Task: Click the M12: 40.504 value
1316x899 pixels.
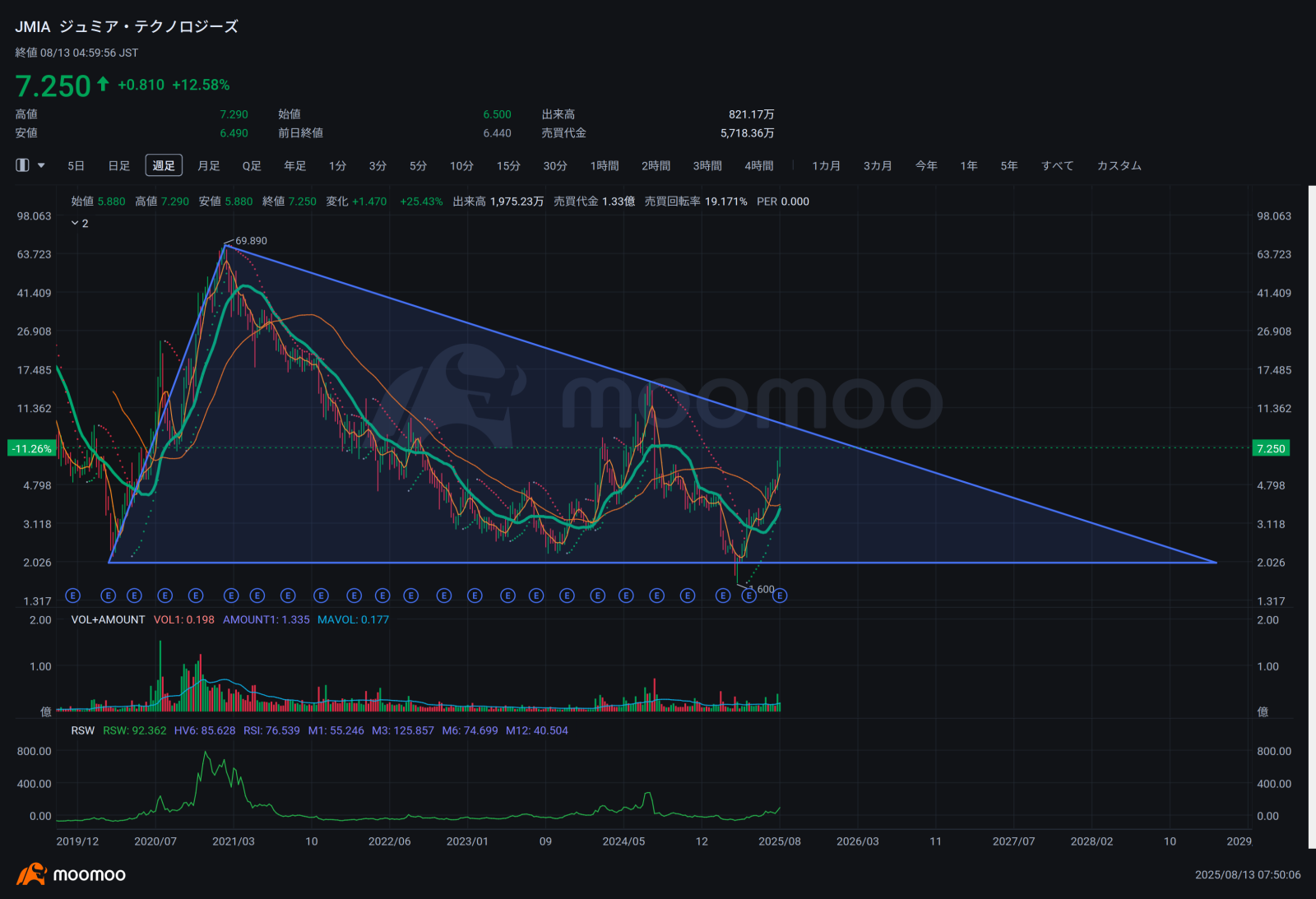Action: (537, 730)
